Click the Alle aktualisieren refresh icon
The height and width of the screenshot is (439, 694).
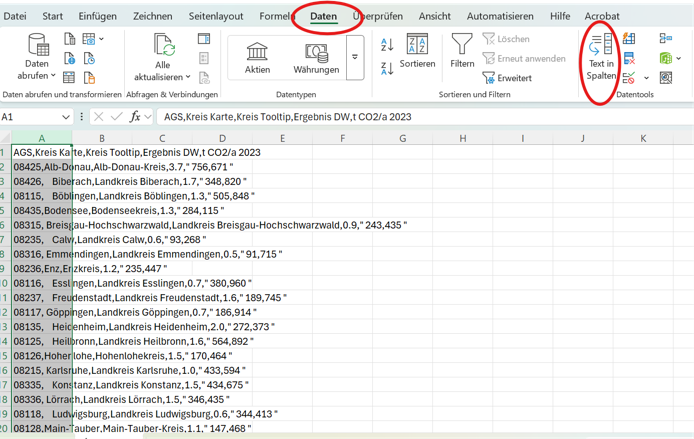tap(164, 45)
